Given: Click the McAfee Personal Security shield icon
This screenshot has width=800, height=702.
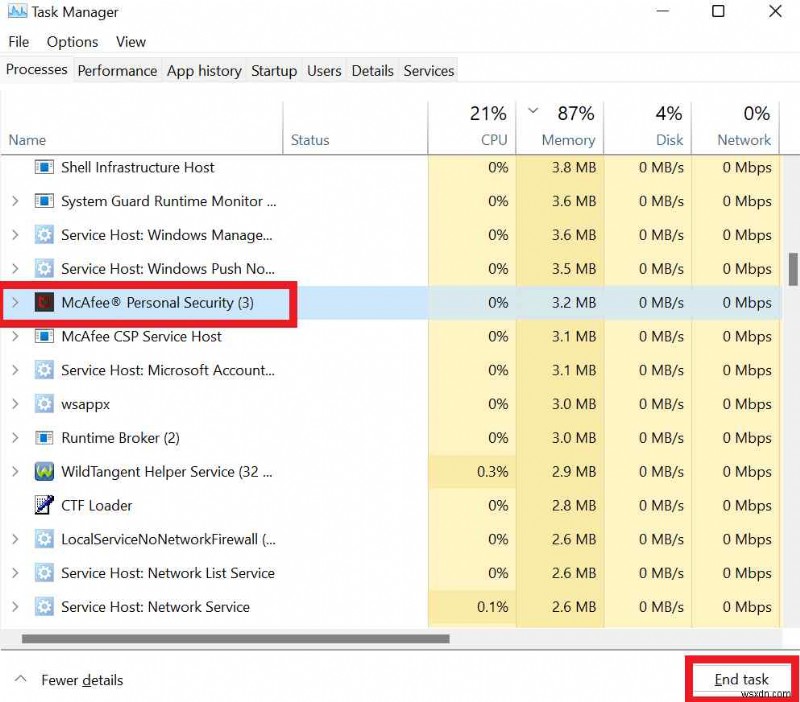Looking at the screenshot, I should 42,302.
